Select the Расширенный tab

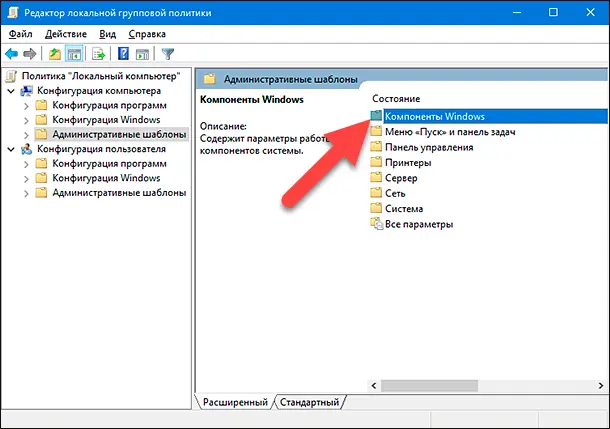(234, 402)
